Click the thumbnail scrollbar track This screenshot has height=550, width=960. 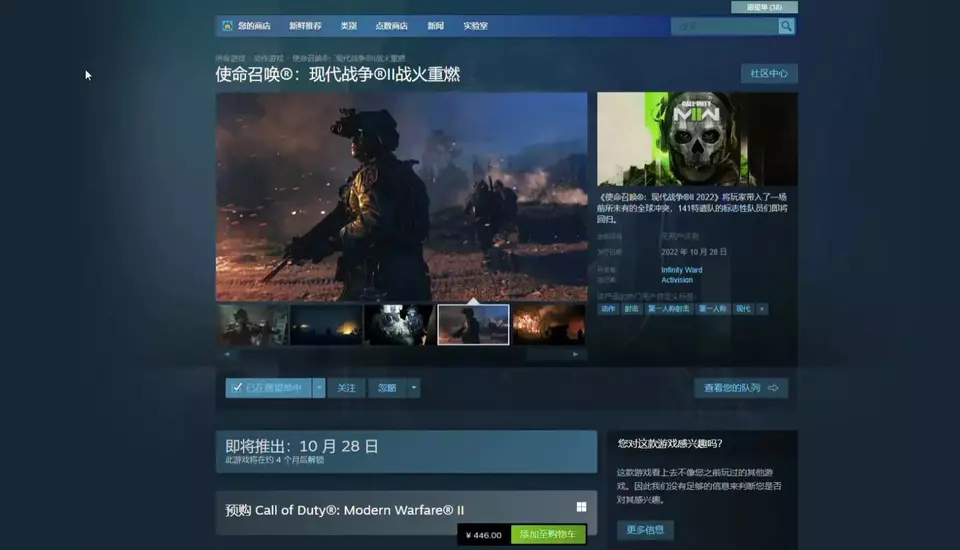[x=400, y=354]
